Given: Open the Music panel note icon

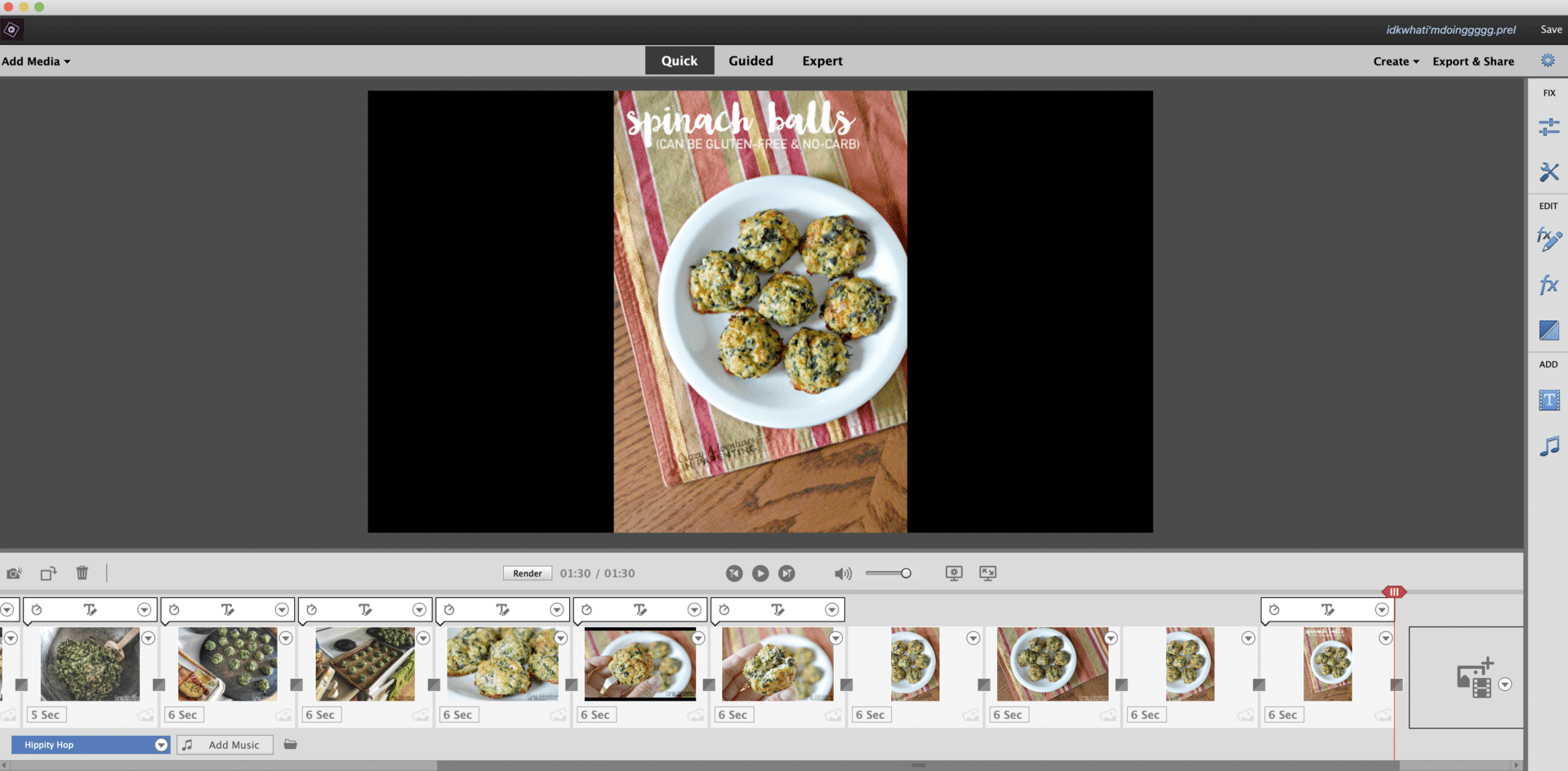Looking at the screenshot, I should click(x=1548, y=446).
